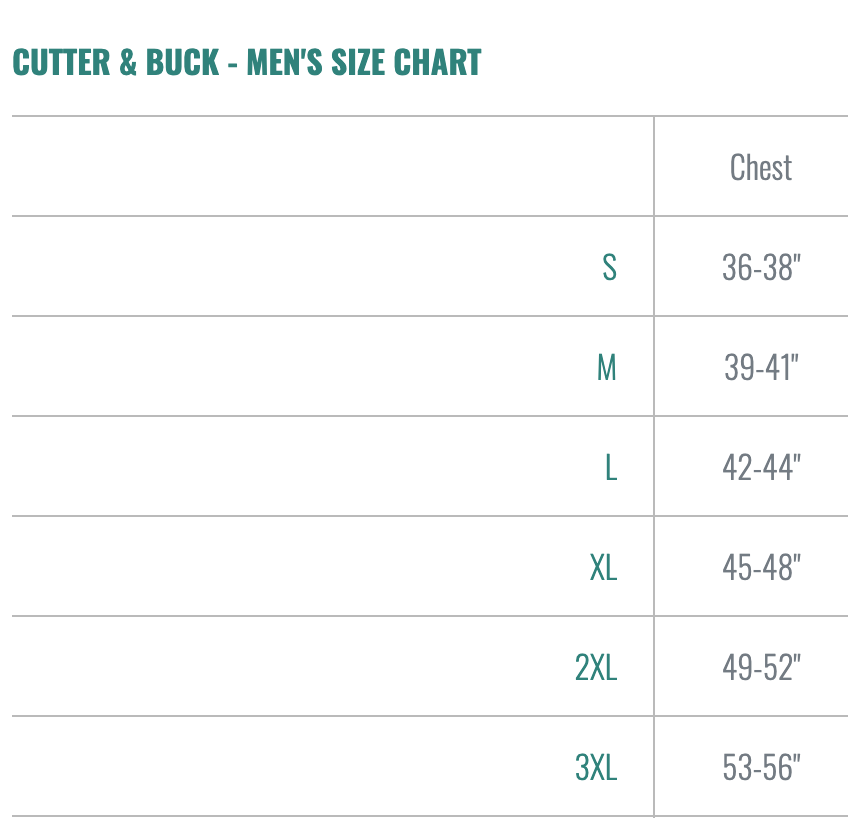The width and height of the screenshot is (848, 818).
Task: Select the S size label
Action: (x=609, y=267)
